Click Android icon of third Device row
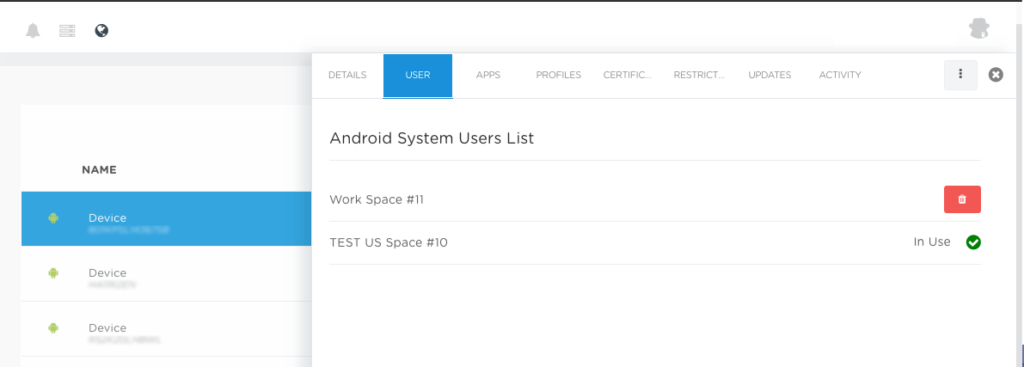This screenshot has height=367, width=1024. point(54,328)
